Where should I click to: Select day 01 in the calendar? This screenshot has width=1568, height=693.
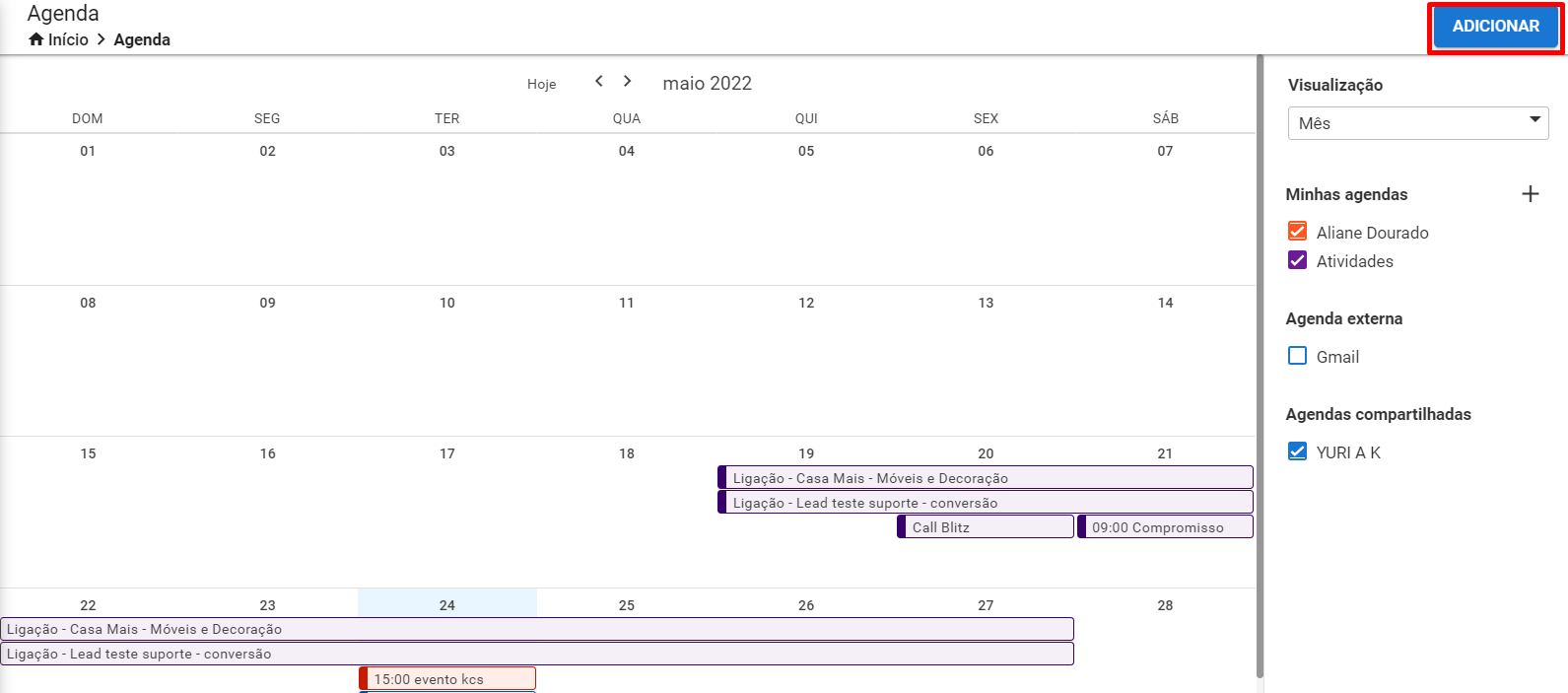coord(88,151)
